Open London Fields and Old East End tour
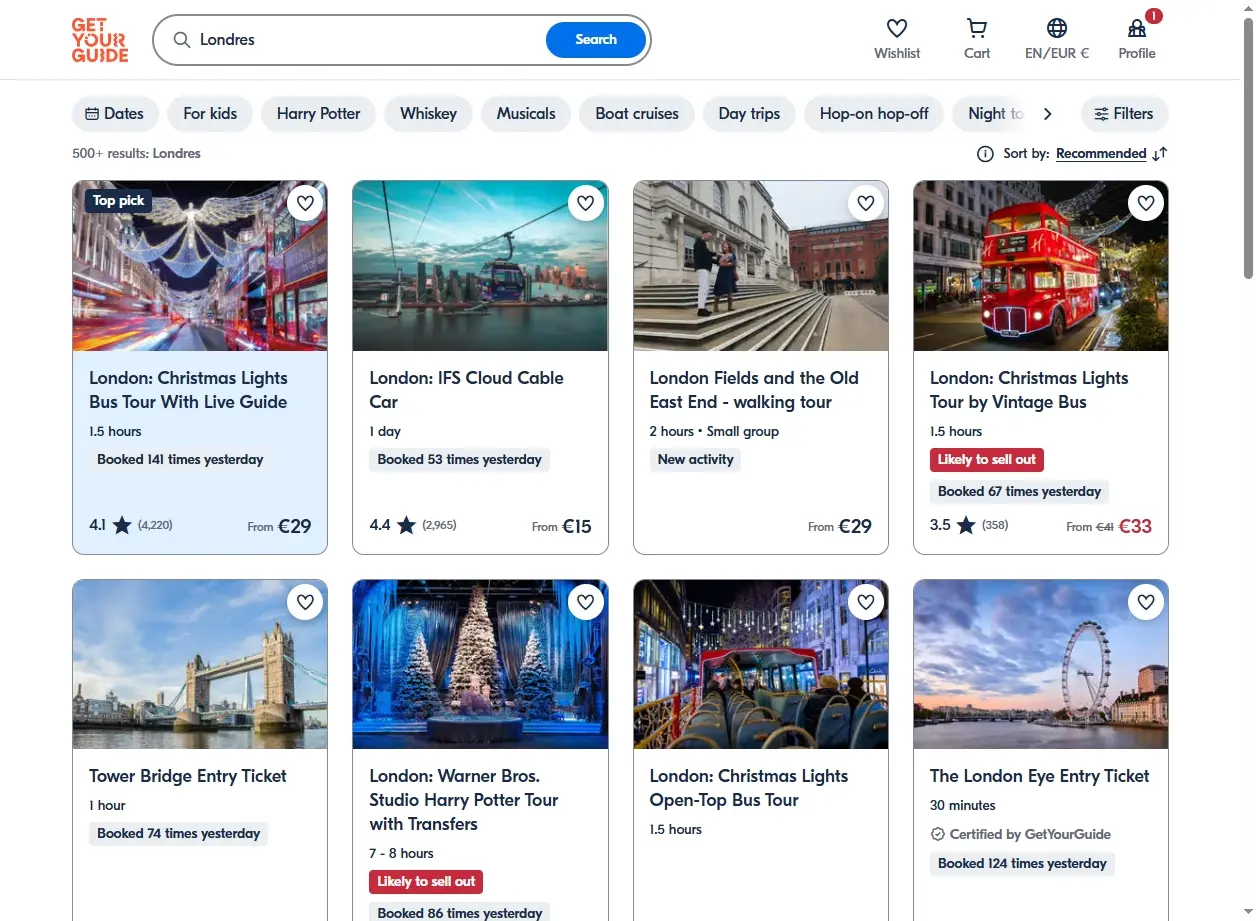 (x=754, y=390)
